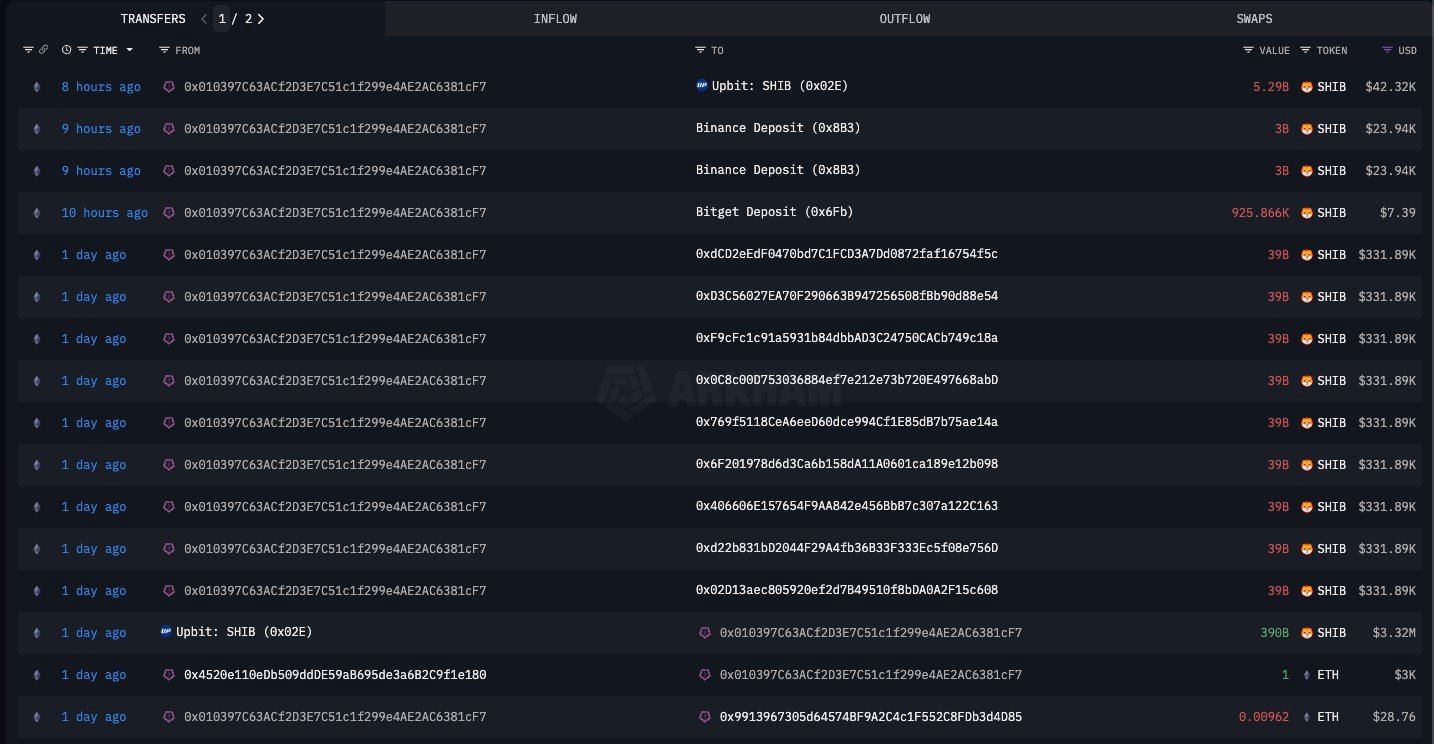Open the chain filter icon in header
This screenshot has width=1434, height=744.
pos(28,50)
